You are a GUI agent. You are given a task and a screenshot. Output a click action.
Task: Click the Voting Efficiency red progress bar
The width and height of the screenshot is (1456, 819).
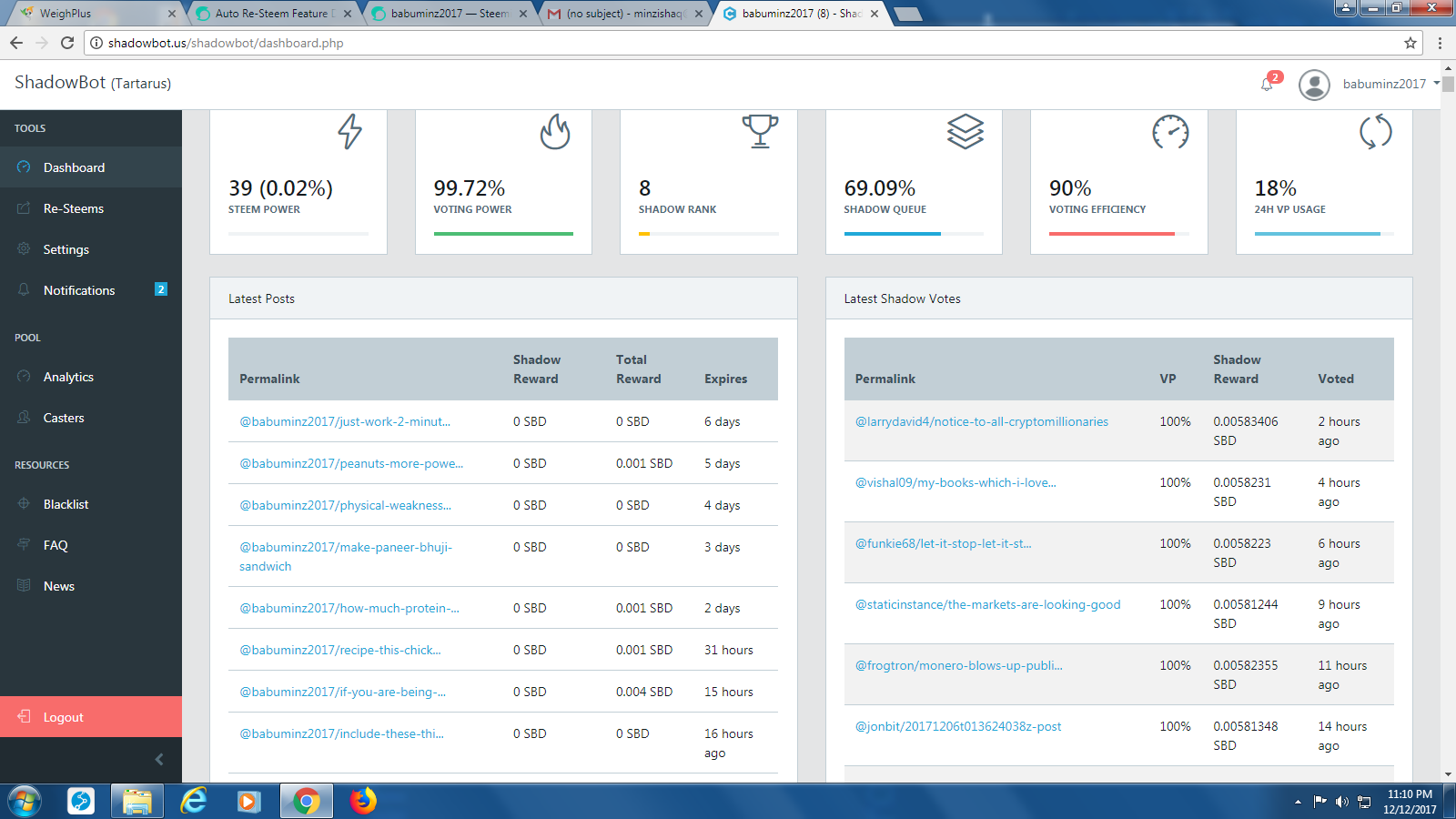[x=1112, y=234]
